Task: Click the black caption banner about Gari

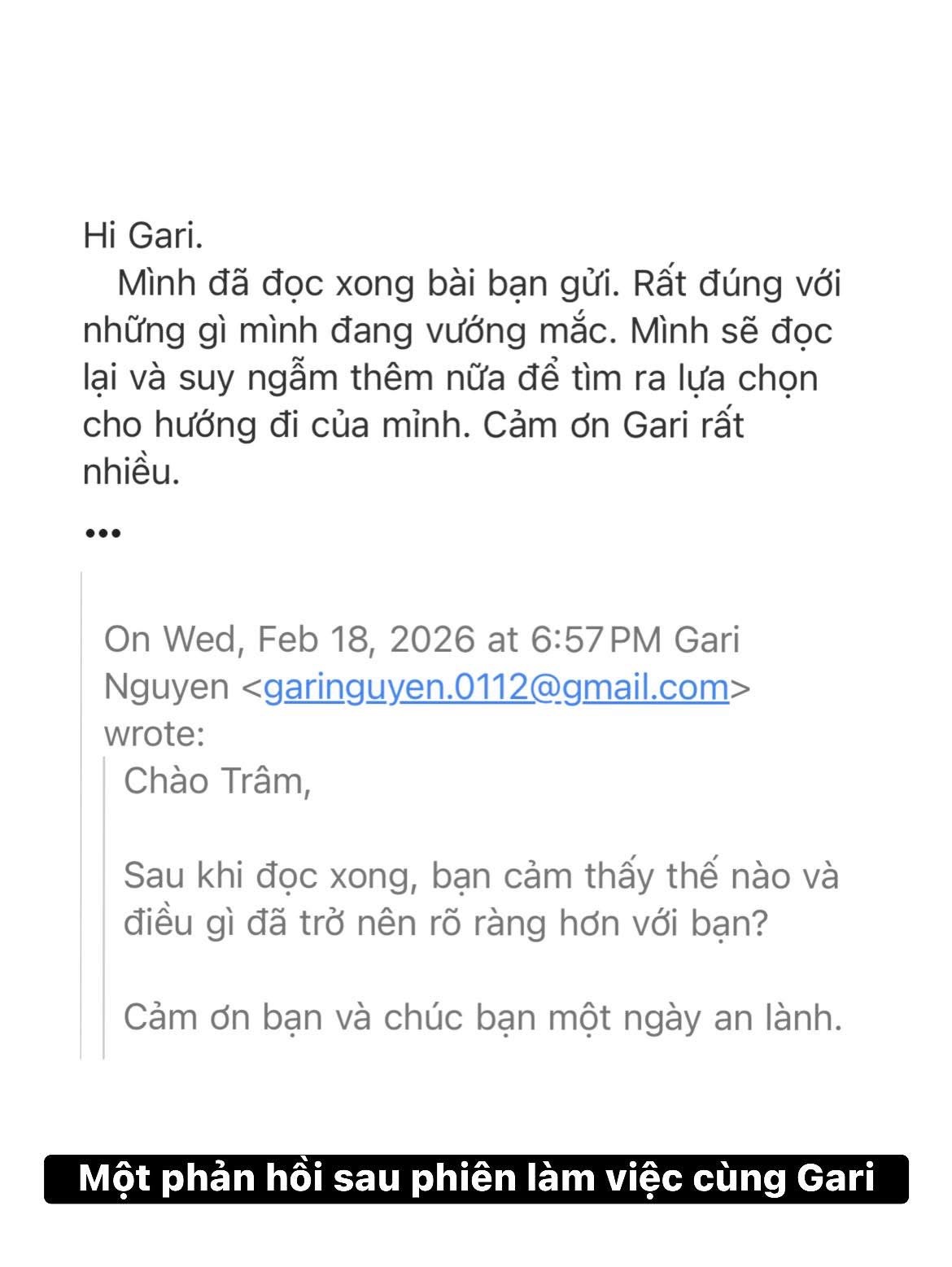Action: [476, 1179]
